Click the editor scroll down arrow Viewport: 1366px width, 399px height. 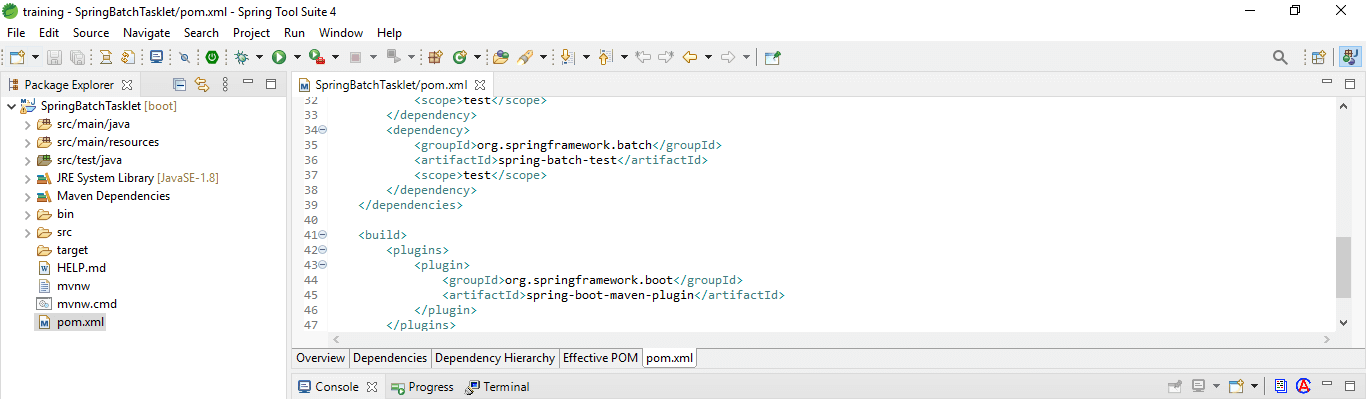(1343, 323)
